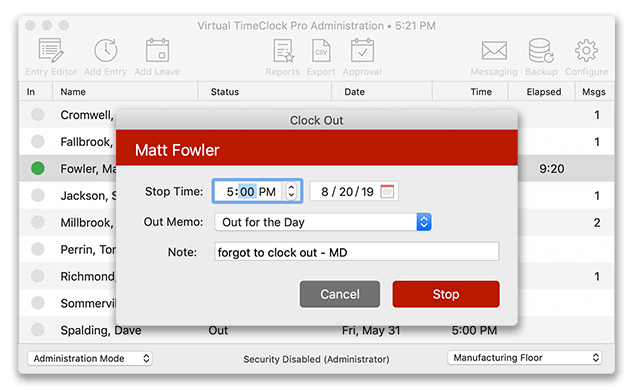The image size is (633, 390).
Task: Select the Jackson row name
Action: [88, 196]
